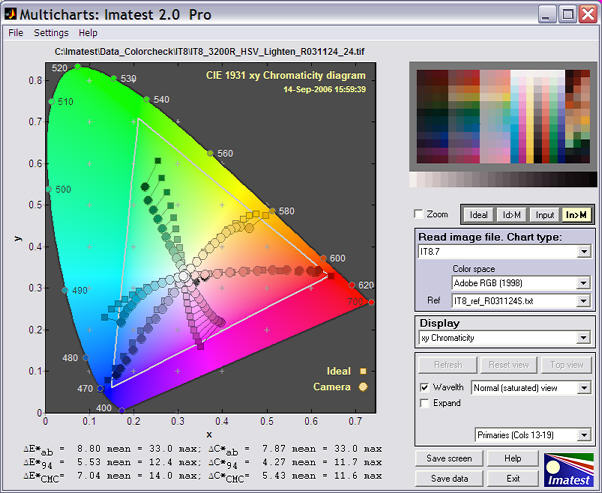Click the IT8 chart thumbnail image
The height and width of the screenshot is (493, 602).
[503, 116]
